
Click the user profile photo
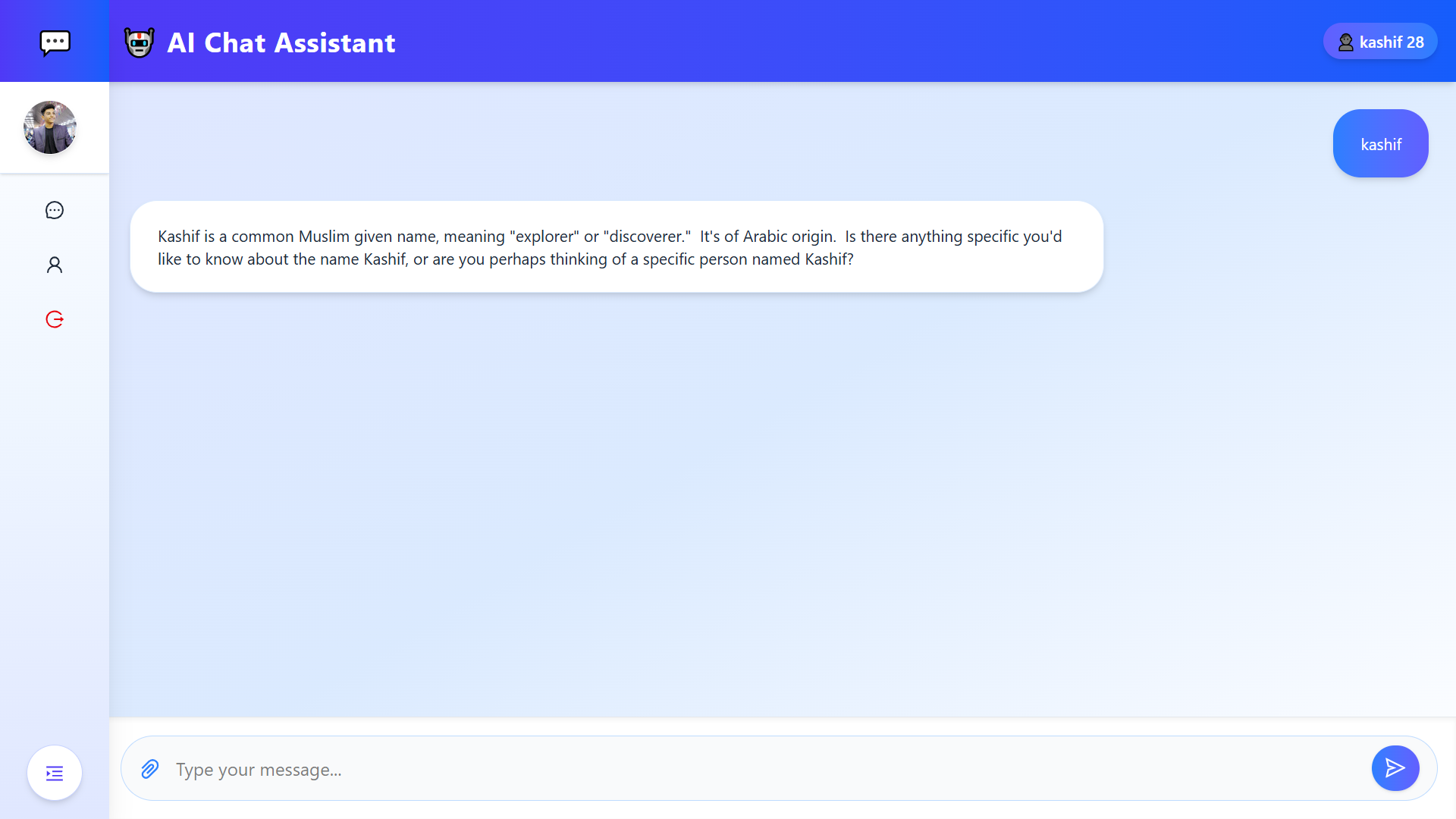(50, 127)
